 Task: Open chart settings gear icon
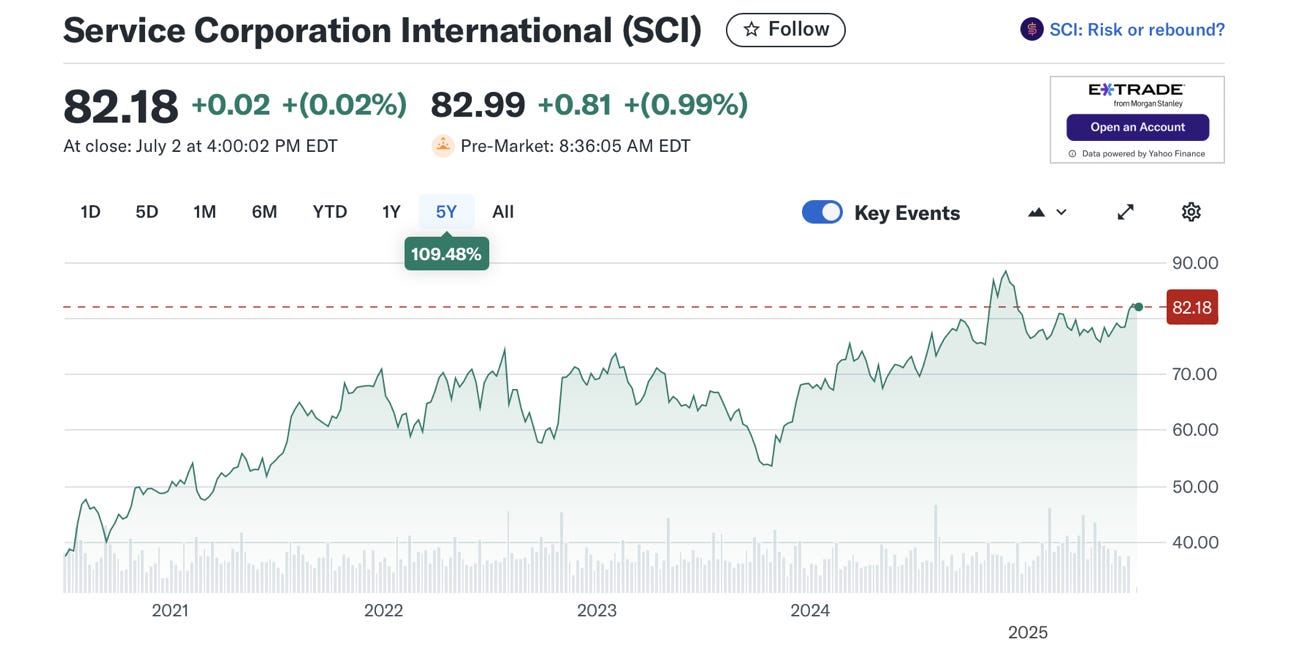click(1190, 212)
